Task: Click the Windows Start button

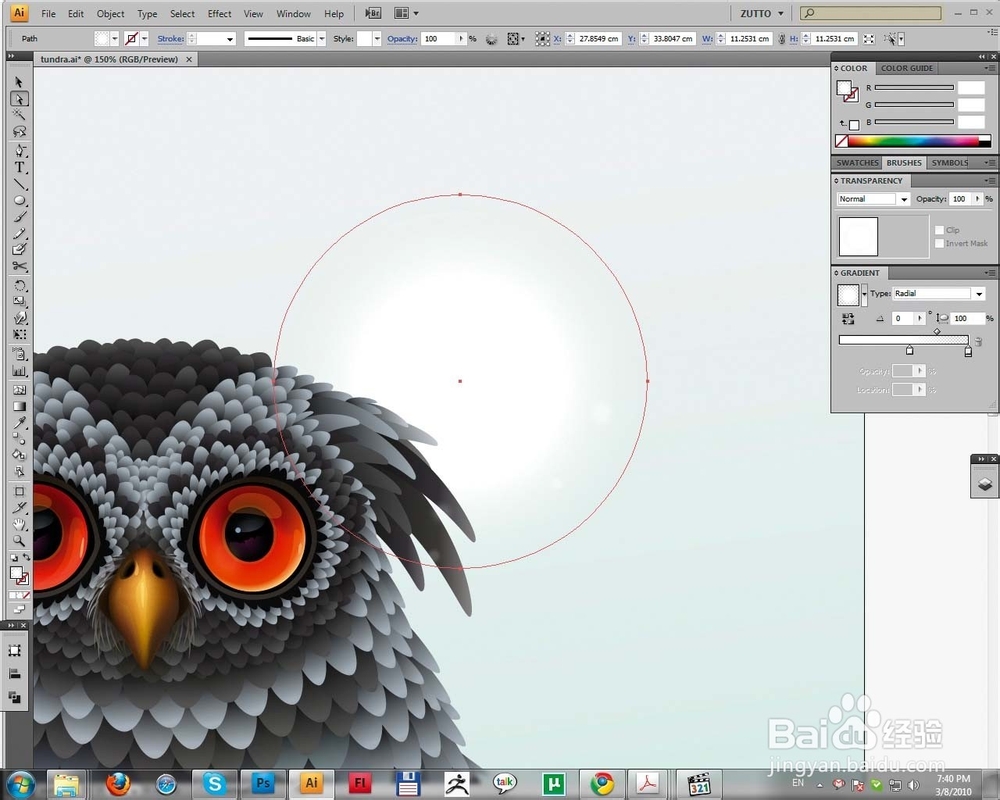Action: coord(21,784)
